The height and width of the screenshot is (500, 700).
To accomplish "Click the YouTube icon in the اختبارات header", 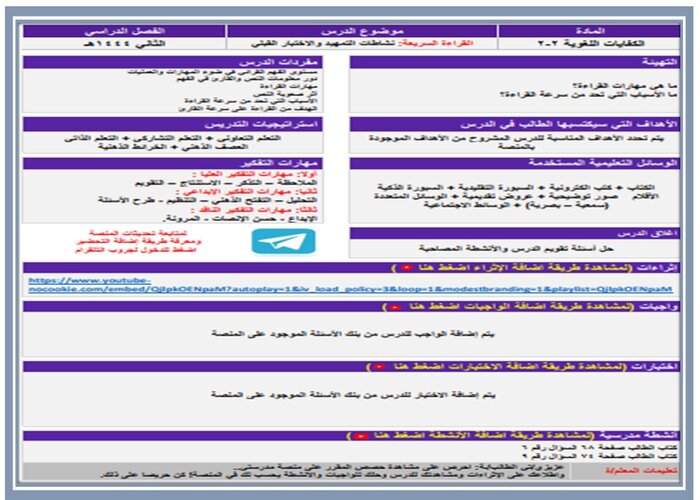I will pos(379,367).
